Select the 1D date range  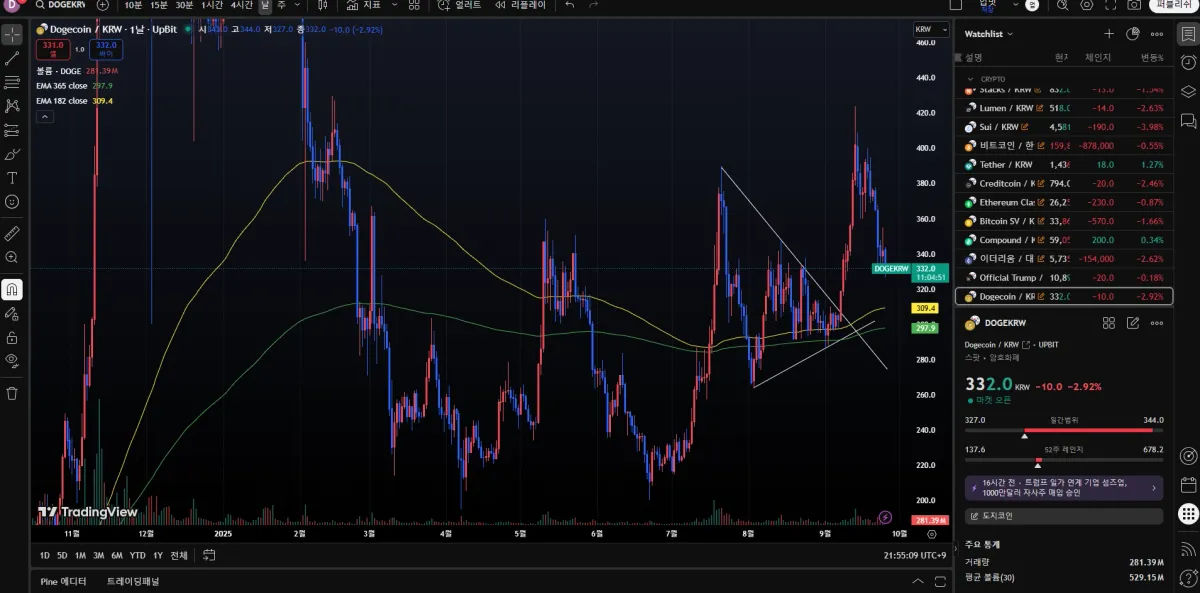point(45,555)
